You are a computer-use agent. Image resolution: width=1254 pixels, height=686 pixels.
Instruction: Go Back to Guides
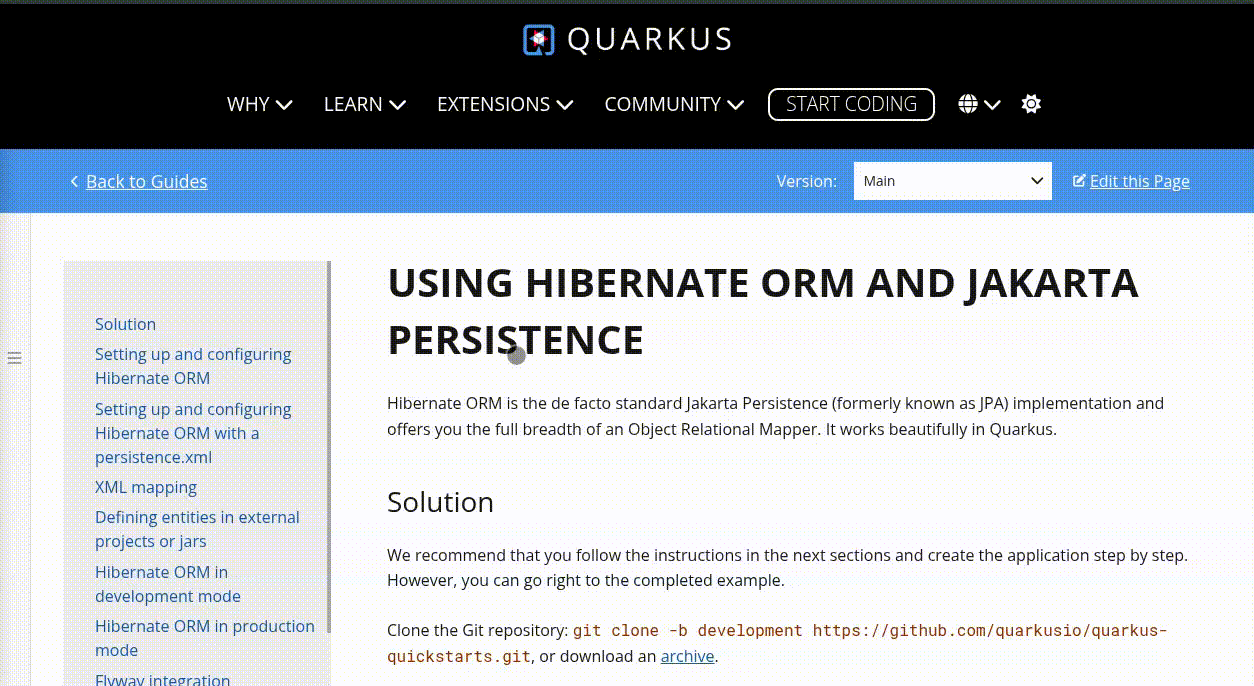(x=147, y=181)
